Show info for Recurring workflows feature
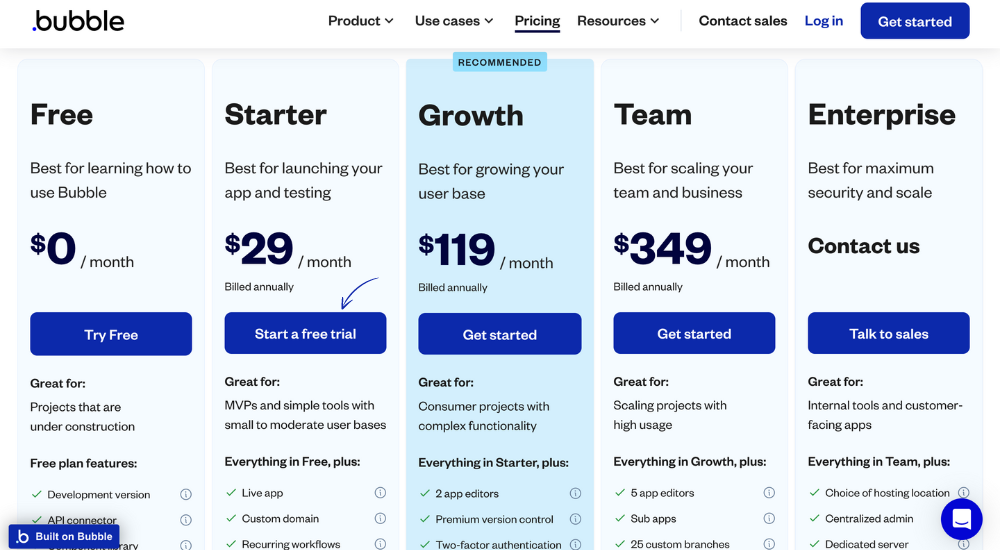This screenshot has width=1000, height=550. pos(380,545)
